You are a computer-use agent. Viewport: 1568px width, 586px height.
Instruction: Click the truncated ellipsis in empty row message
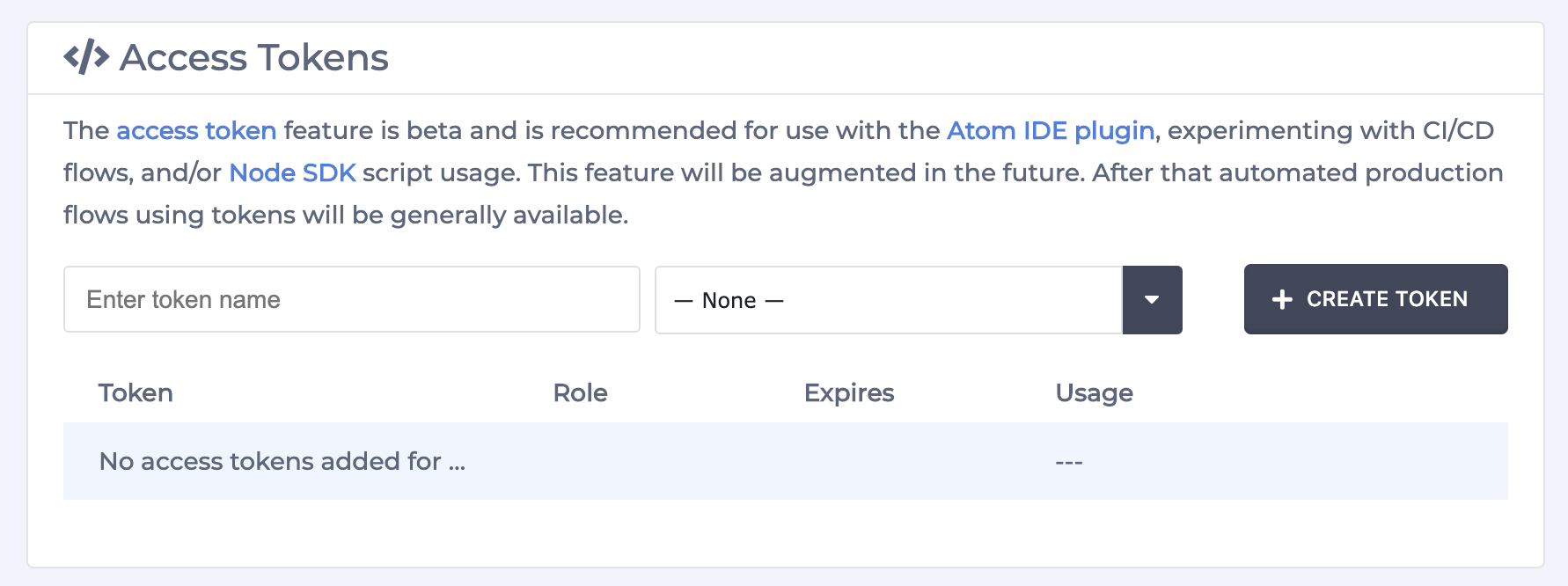pyautogui.click(x=457, y=466)
